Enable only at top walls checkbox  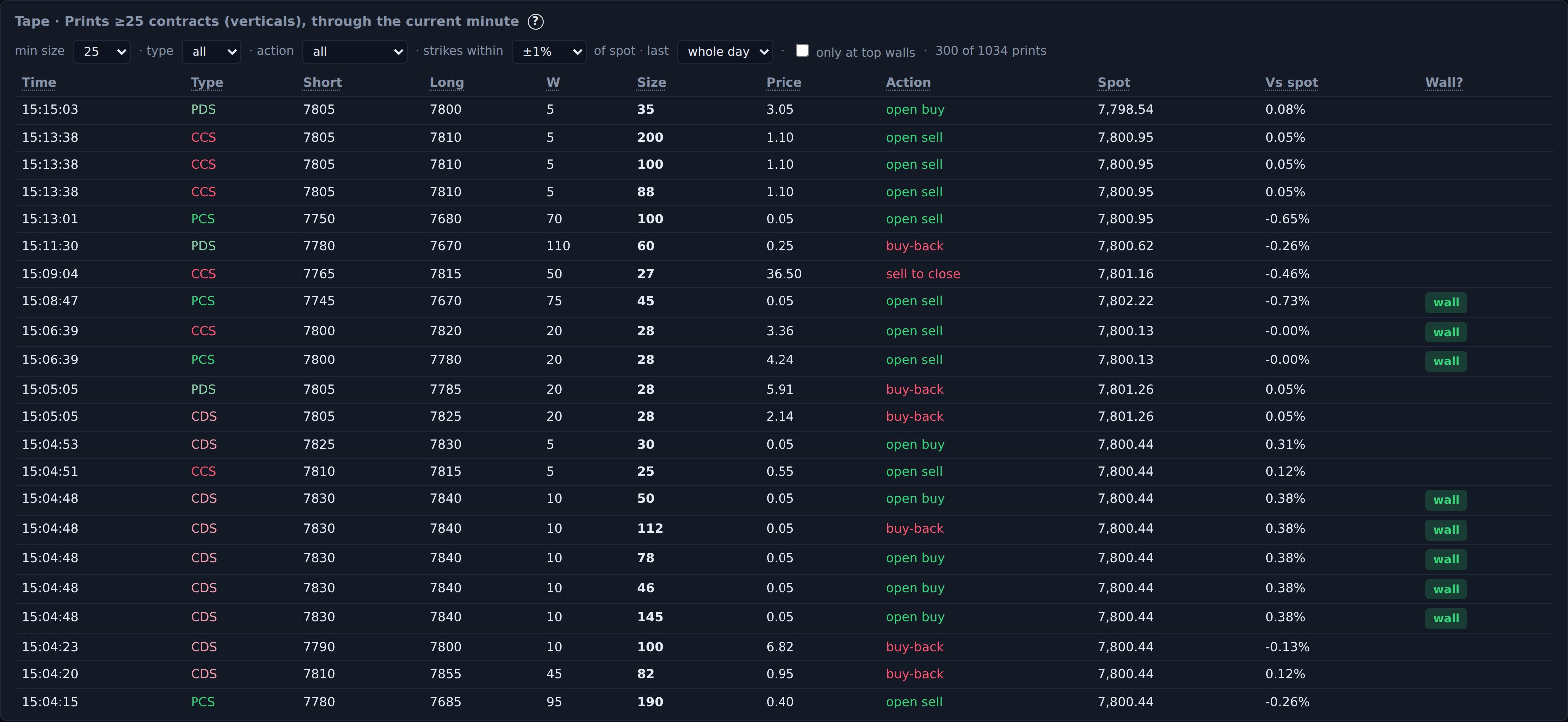coord(802,50)
